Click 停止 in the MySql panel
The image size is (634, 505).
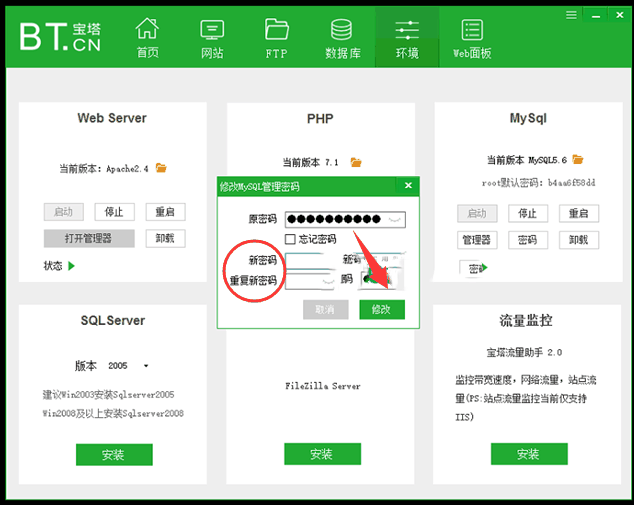(x=528, y=213)
